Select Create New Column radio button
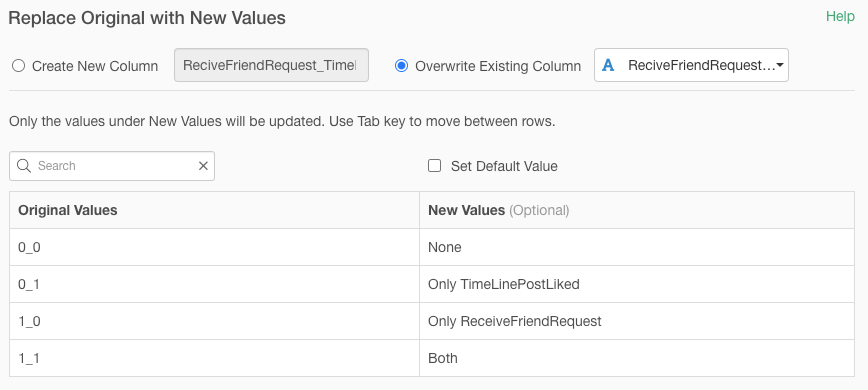This screenshot has width=868, height=390. [18, 66]
